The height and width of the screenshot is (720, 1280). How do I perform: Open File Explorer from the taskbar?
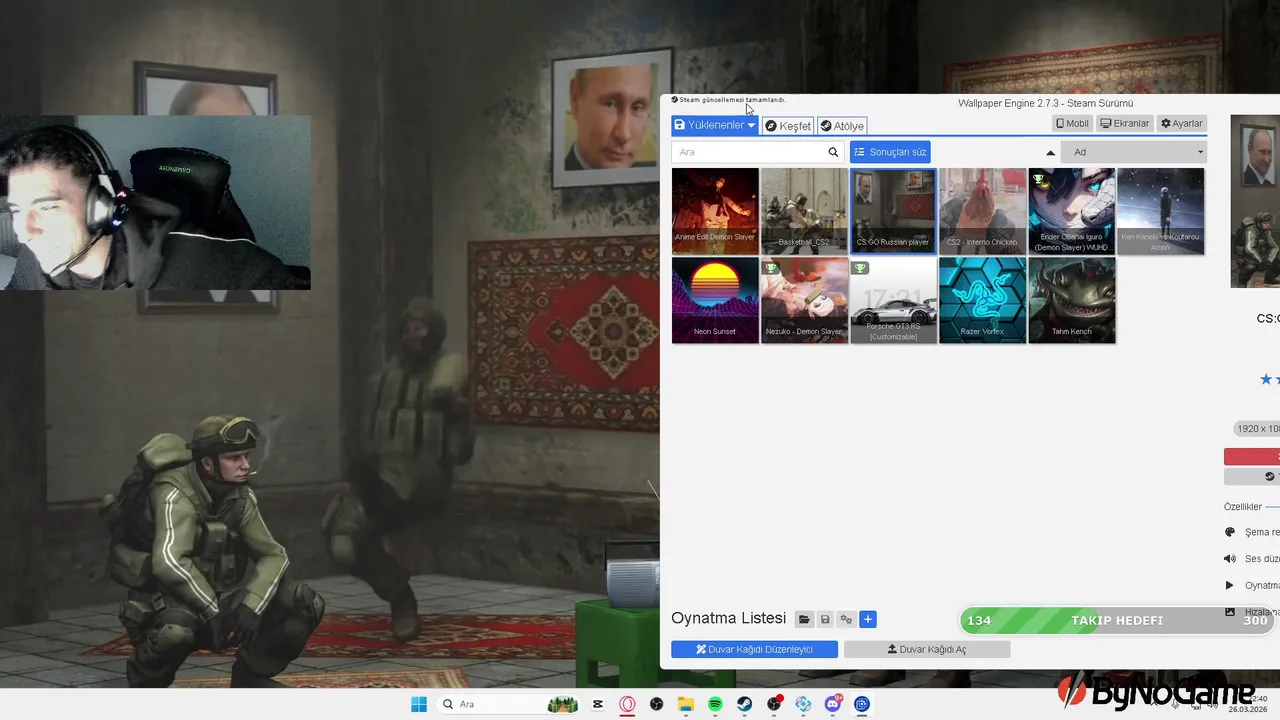point(686,704)
